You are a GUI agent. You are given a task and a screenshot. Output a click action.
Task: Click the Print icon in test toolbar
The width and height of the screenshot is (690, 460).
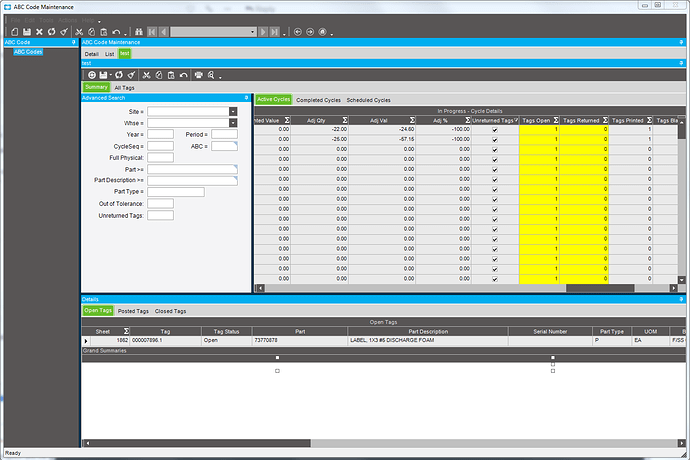pos(199,75)
